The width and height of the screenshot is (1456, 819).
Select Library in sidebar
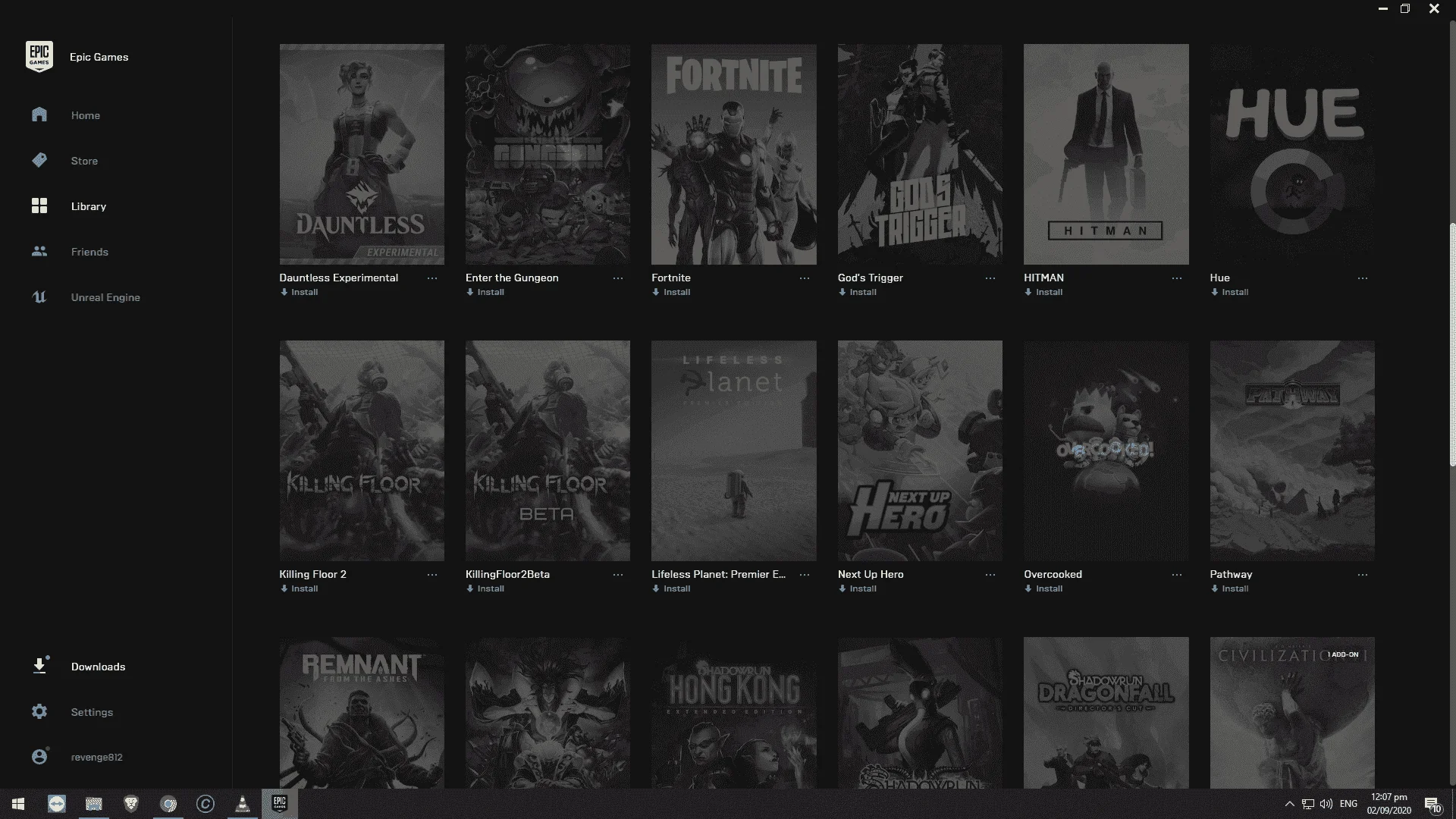point(89,206)
